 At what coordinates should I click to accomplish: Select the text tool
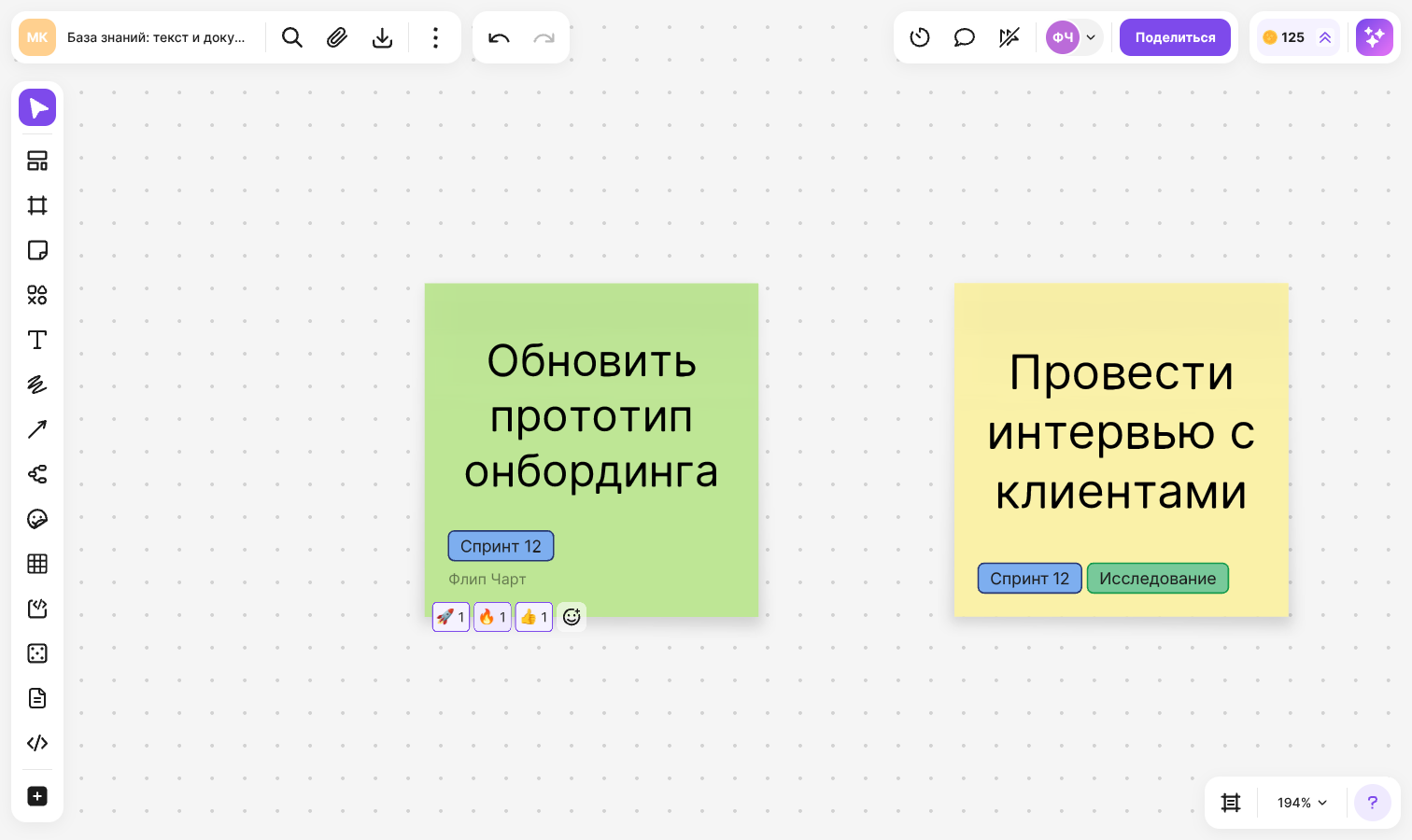[x=37, y=340]
